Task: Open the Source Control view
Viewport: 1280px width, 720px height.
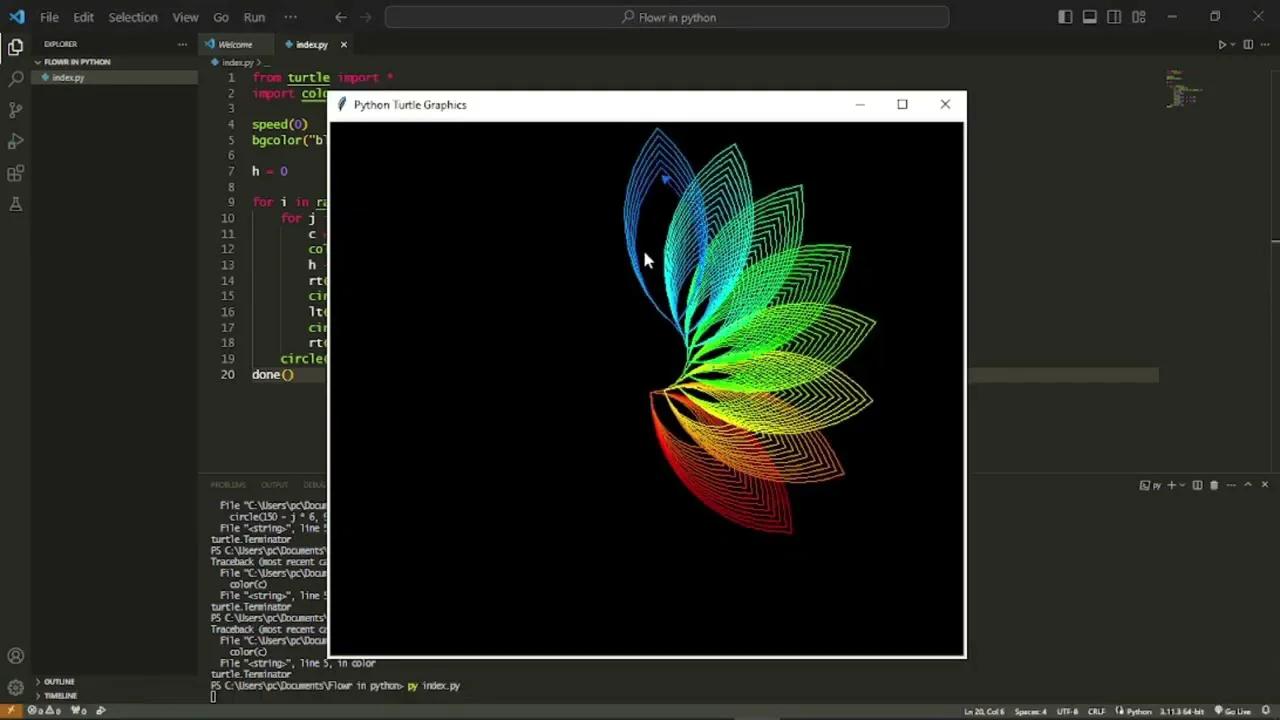Action: (x=15, y=110)
